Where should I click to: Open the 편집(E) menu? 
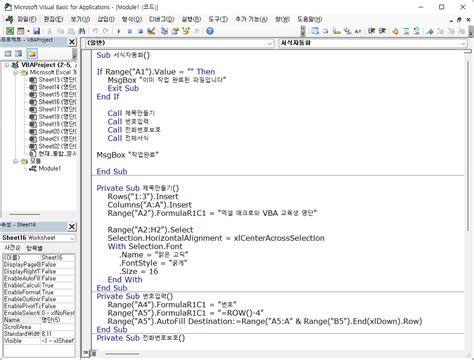point(54,19)
